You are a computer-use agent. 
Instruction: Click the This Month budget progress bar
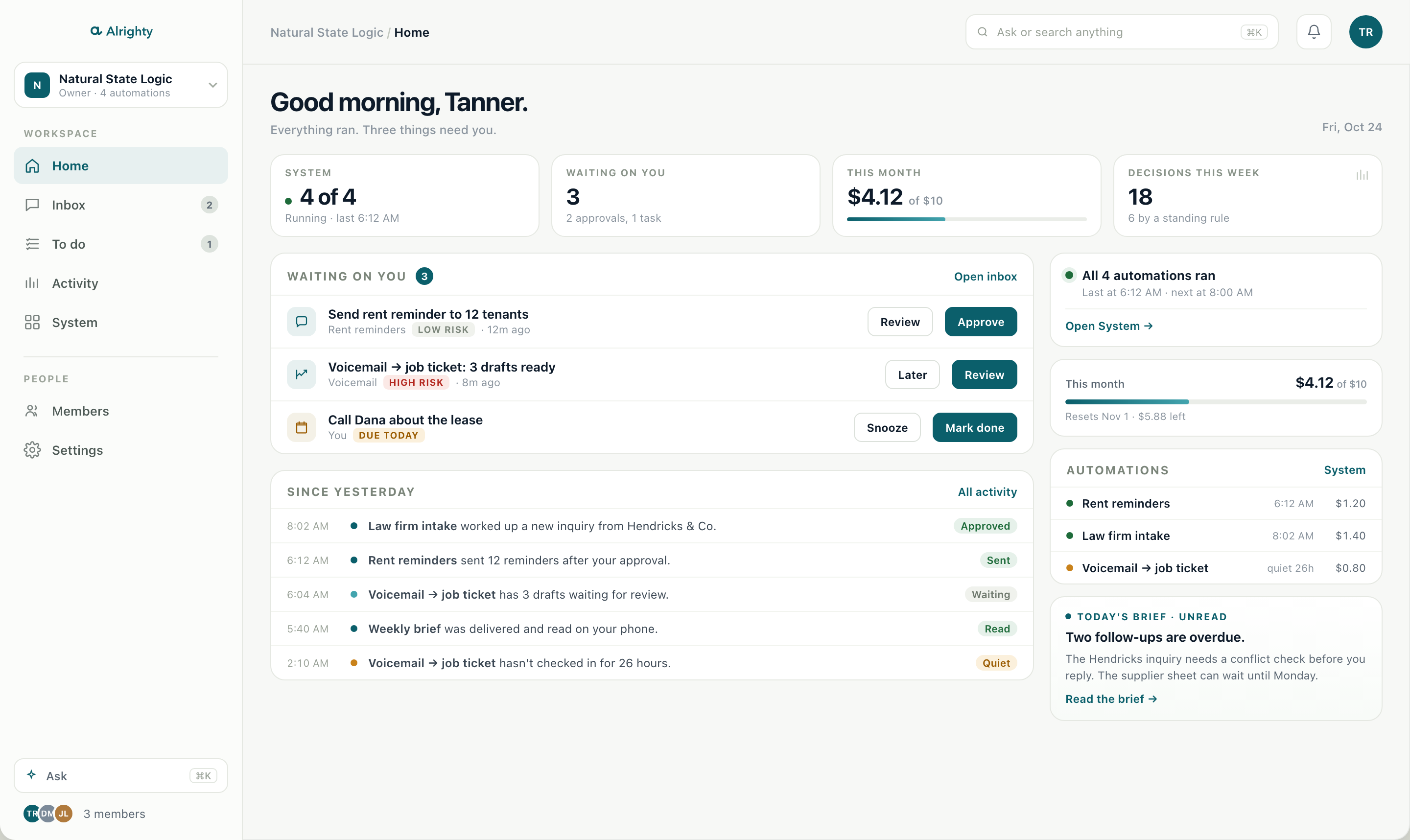point(966,219)
